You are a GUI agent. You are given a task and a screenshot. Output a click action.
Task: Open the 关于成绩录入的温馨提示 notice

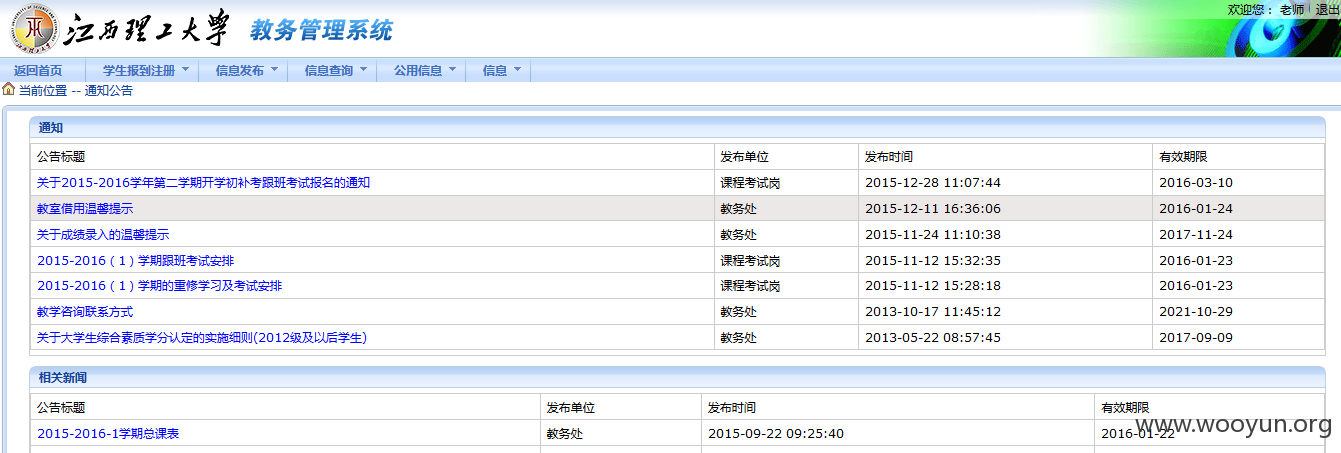(x=103, y=235)
